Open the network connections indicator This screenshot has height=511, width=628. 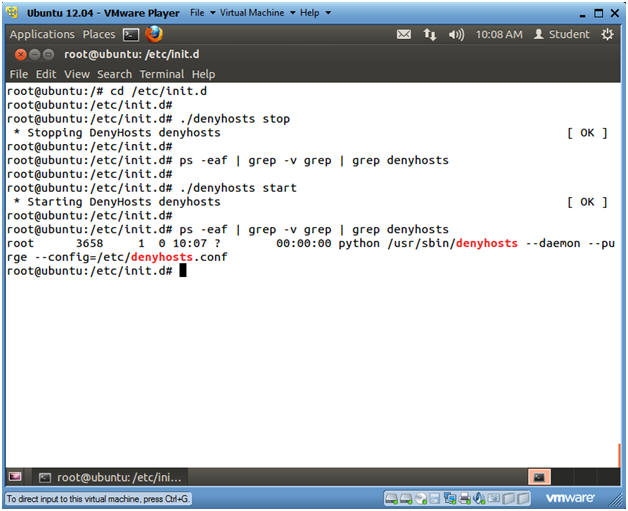pyautogui.click(x=430, y=34)
